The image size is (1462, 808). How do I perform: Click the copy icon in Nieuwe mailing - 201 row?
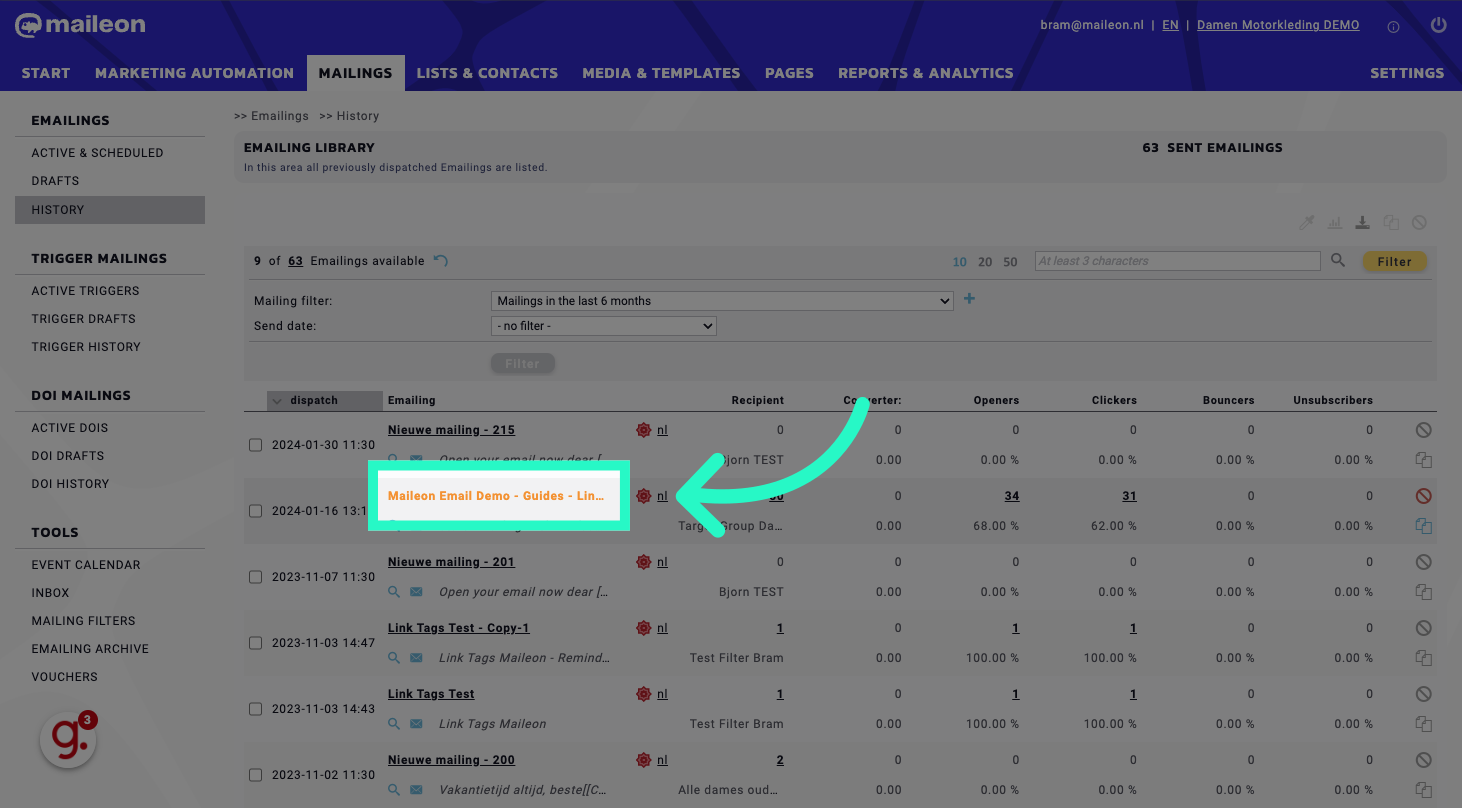coord(1423,592)
